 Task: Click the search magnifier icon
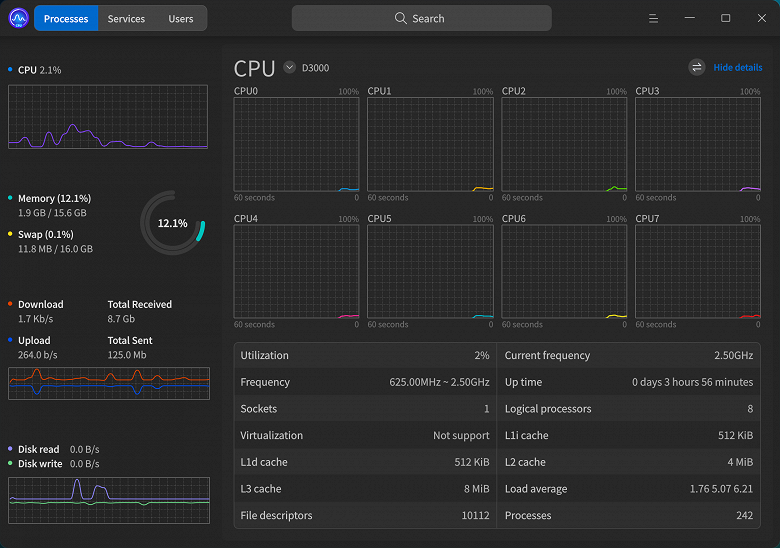(x=401, y=18)
